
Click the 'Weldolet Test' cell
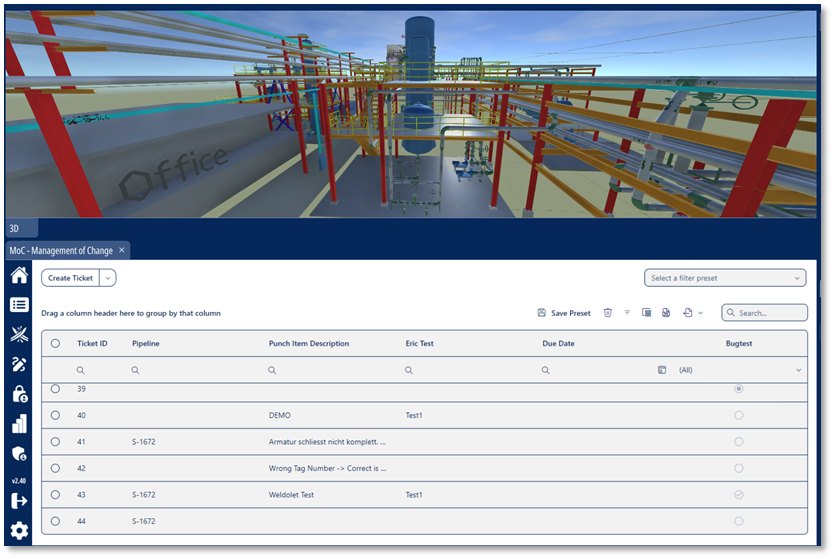(291, 495)
